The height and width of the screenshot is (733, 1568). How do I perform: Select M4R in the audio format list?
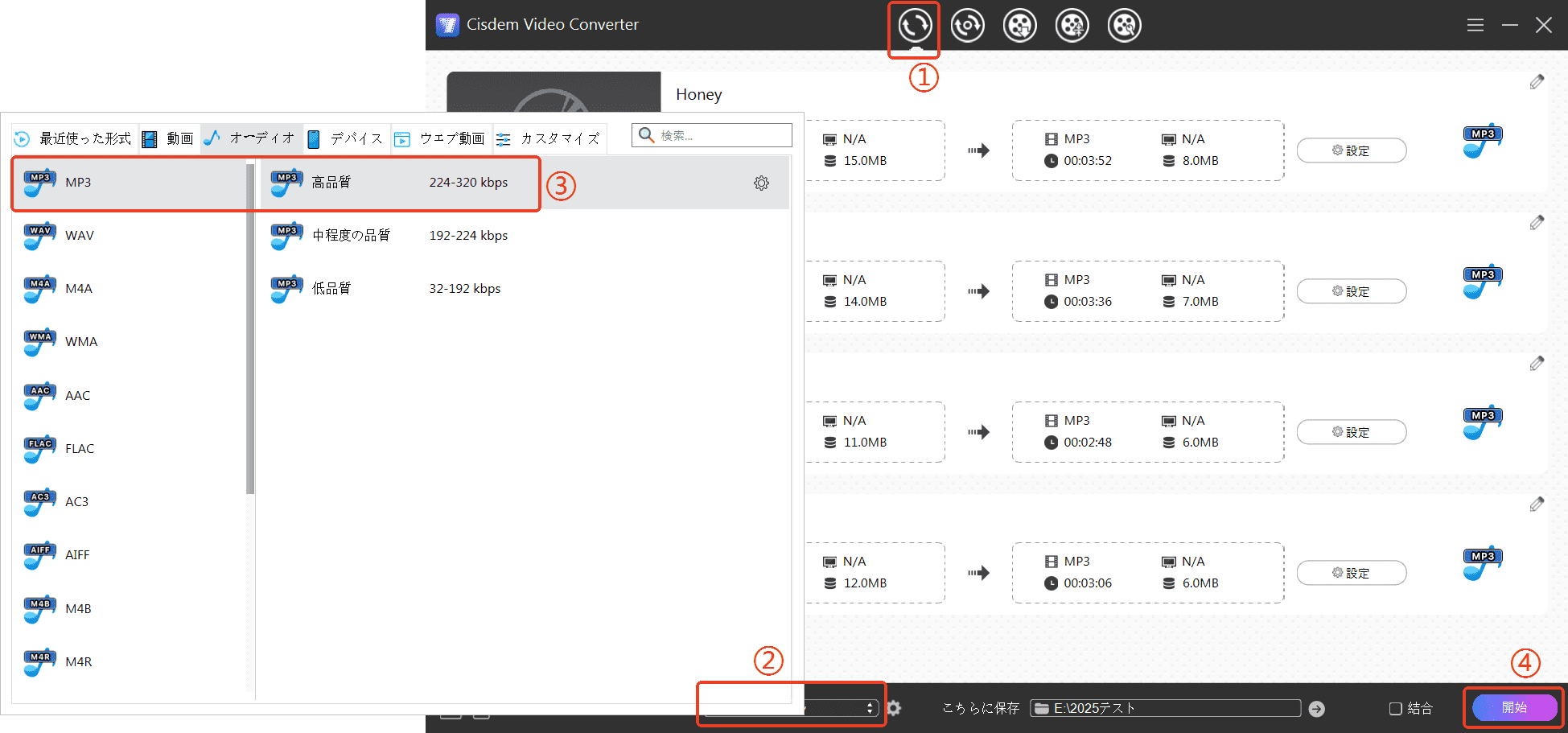[x=130, y=662]
